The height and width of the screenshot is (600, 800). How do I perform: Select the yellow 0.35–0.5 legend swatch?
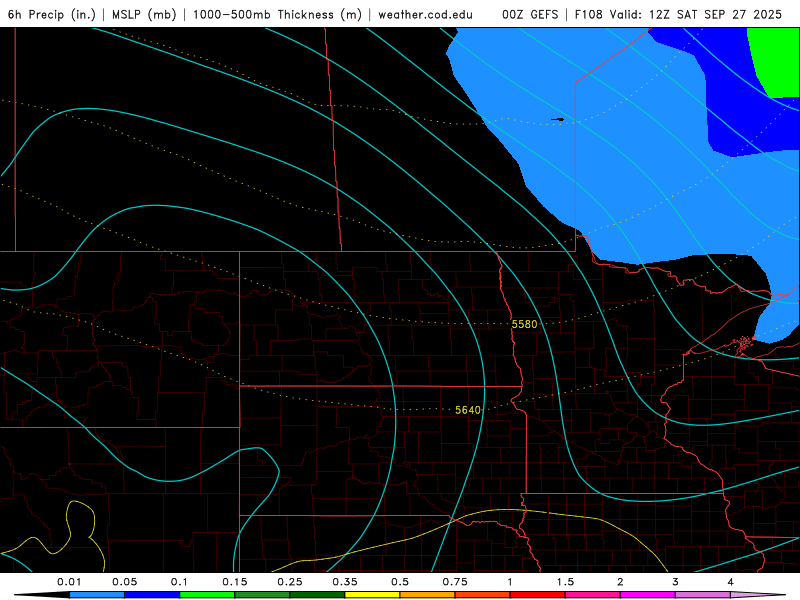pyautogui.click(x=372, y=595)
